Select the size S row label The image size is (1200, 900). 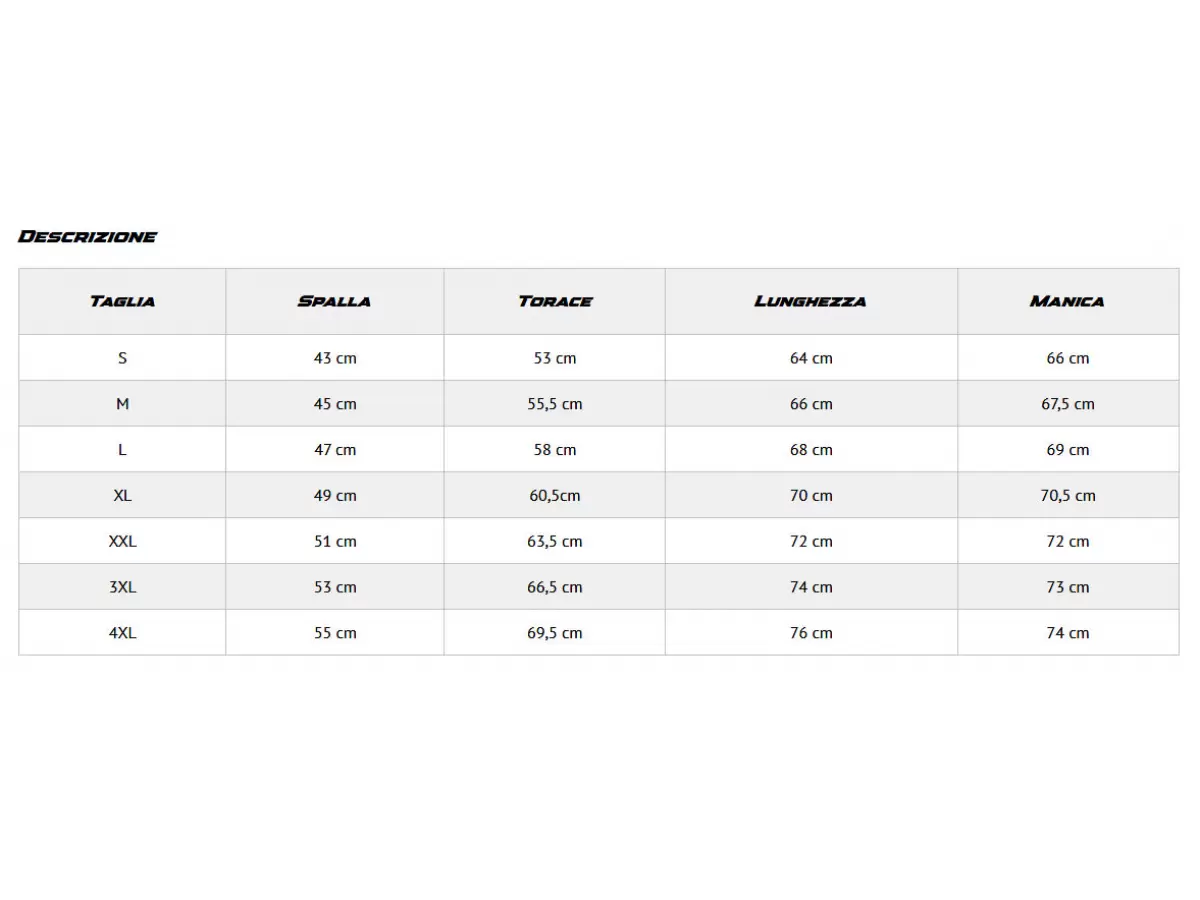(x=122, y=358)
